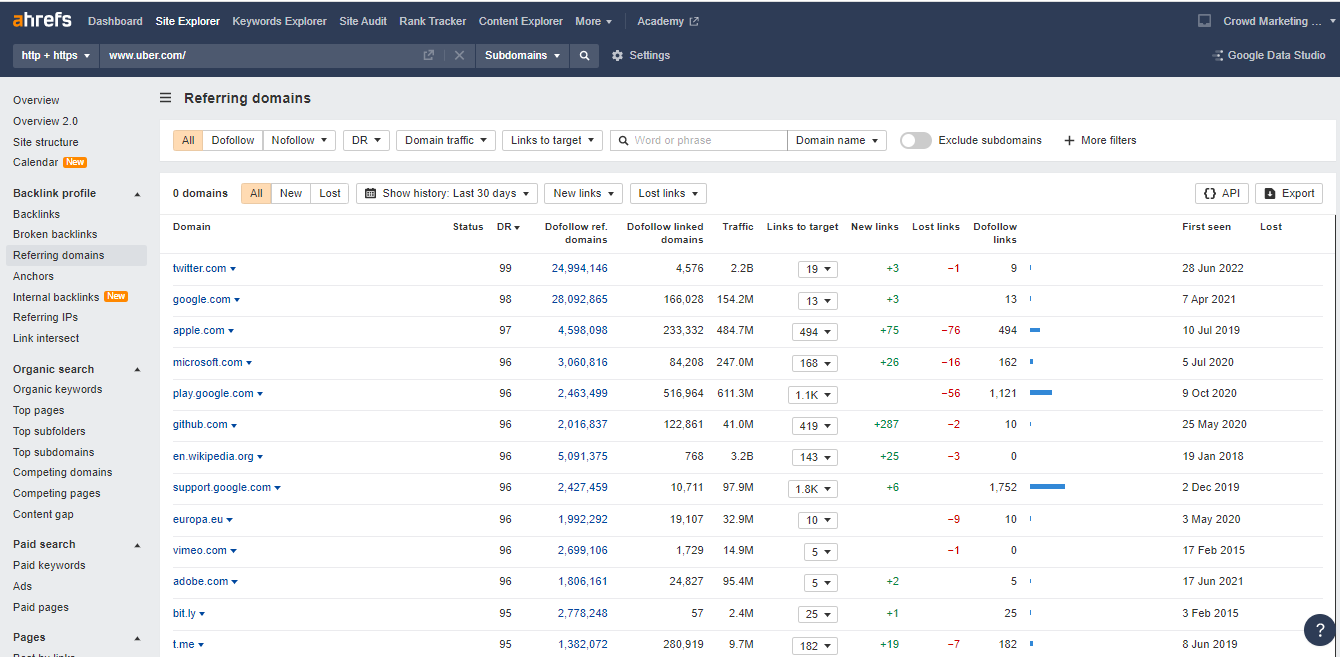Click the ahrefs logo

(41, 19)
